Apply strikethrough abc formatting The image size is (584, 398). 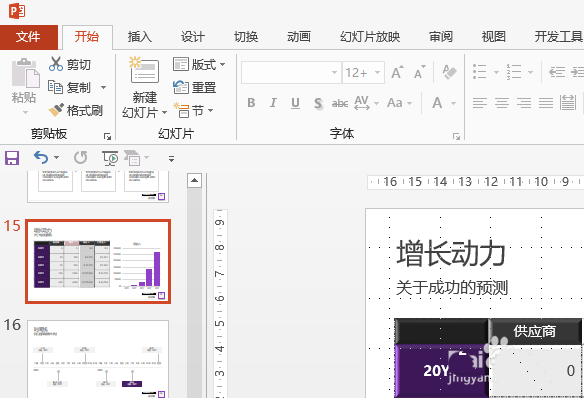point(340,103)
